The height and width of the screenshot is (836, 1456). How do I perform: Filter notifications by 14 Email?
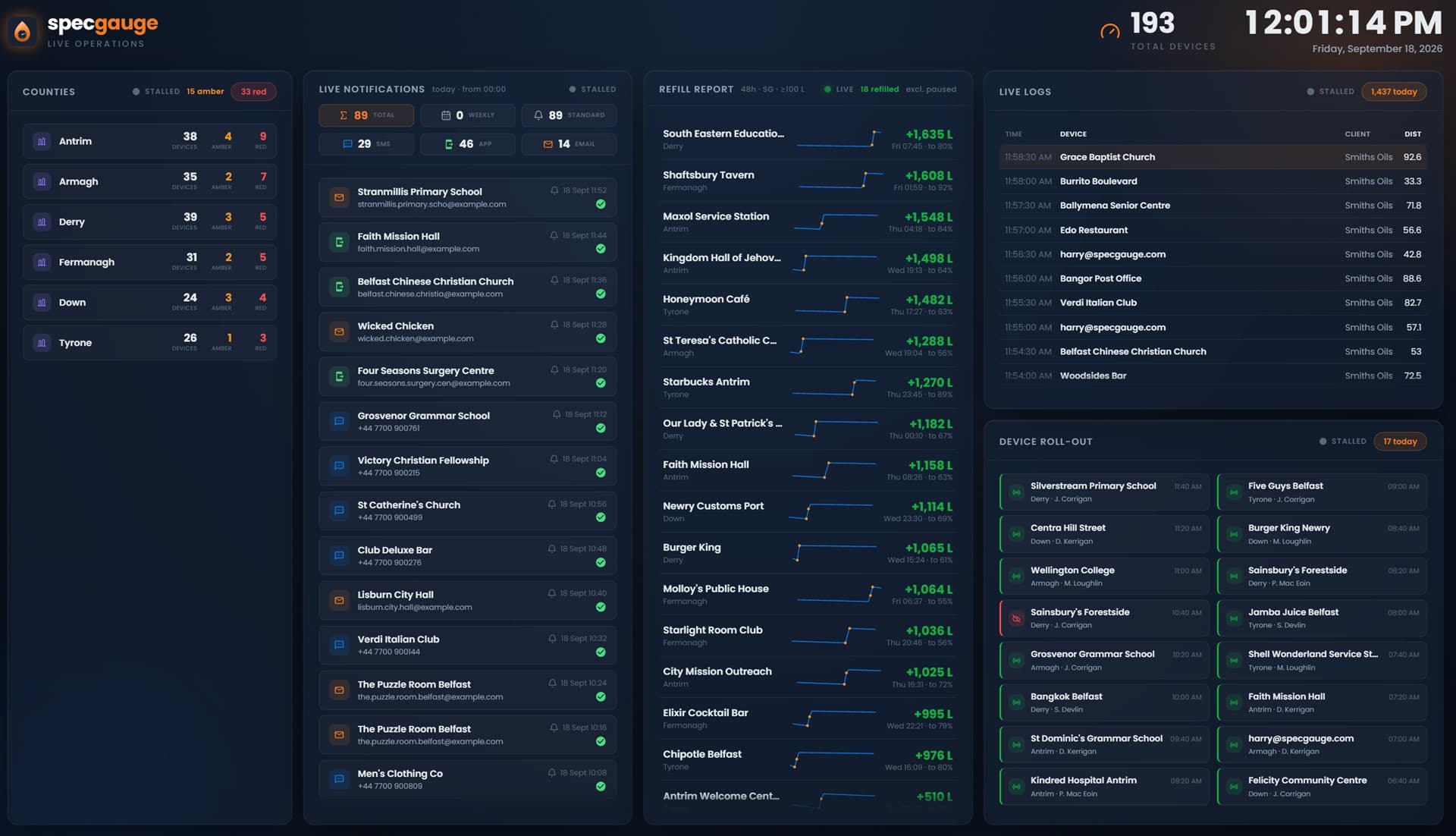(x=569, y=144)
